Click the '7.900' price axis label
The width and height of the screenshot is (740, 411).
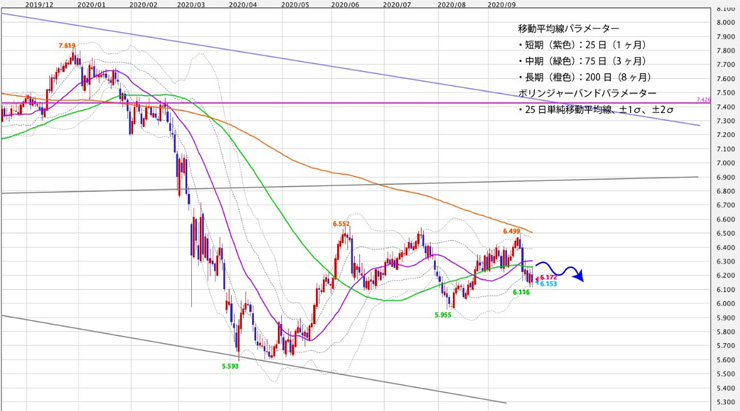click(725, 36)
